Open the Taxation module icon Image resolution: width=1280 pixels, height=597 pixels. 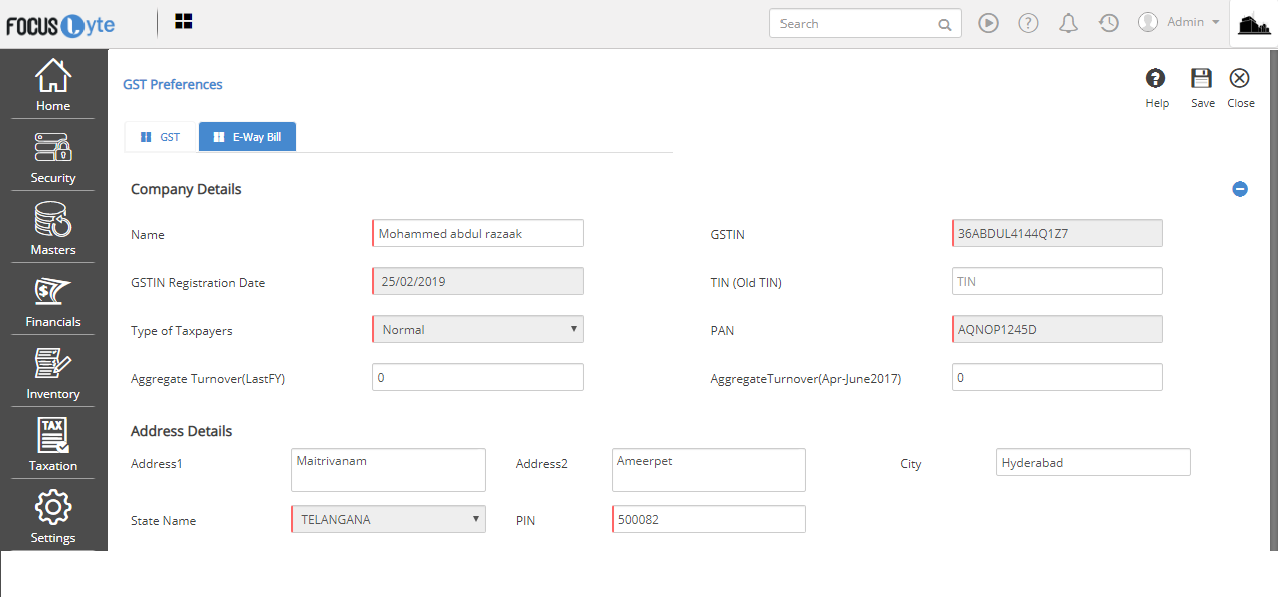(53, 445)
